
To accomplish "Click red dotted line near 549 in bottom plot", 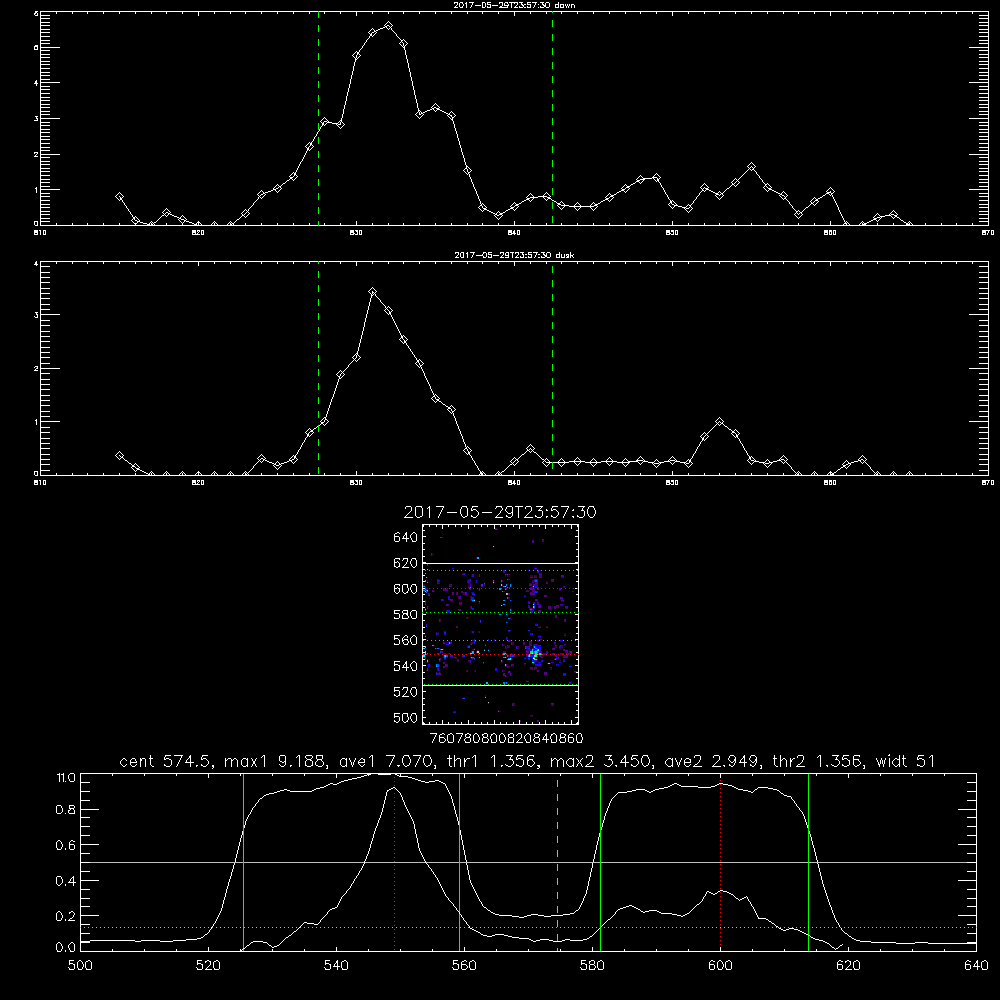I will point(395,861).
